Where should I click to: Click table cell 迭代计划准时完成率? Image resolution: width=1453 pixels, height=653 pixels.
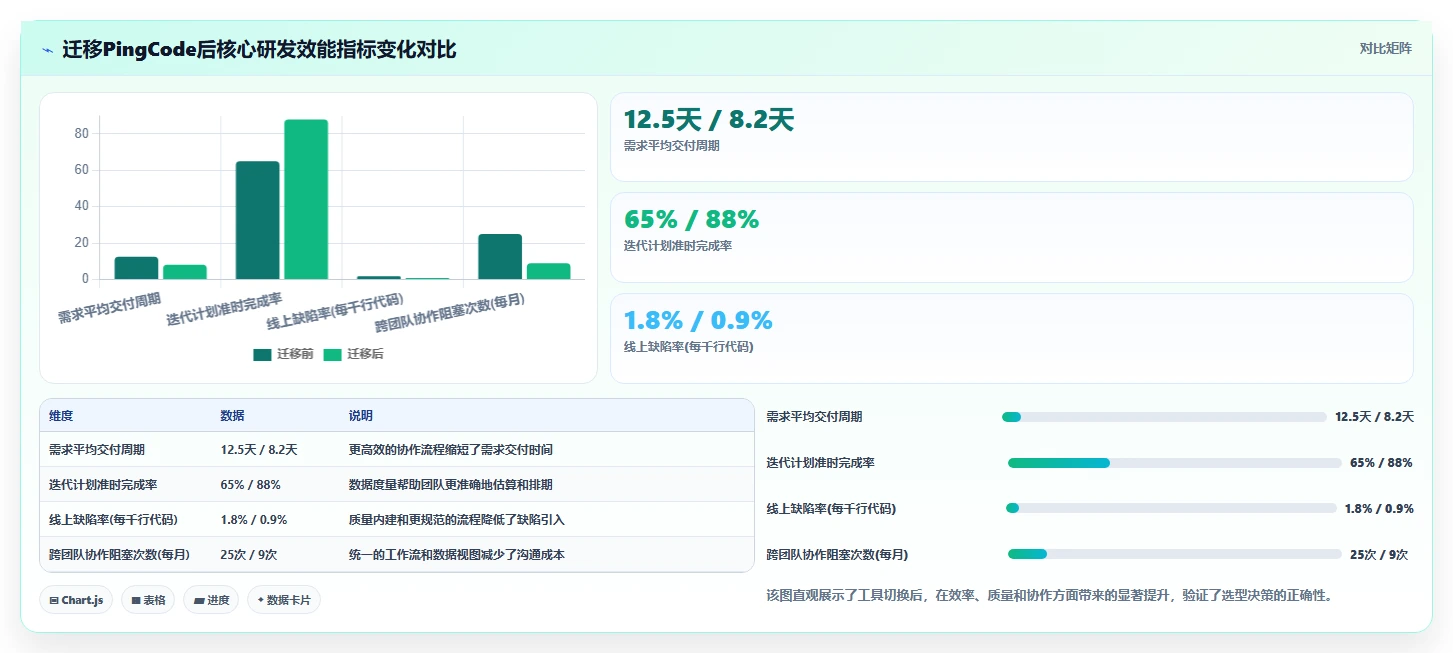click(103, 485)
